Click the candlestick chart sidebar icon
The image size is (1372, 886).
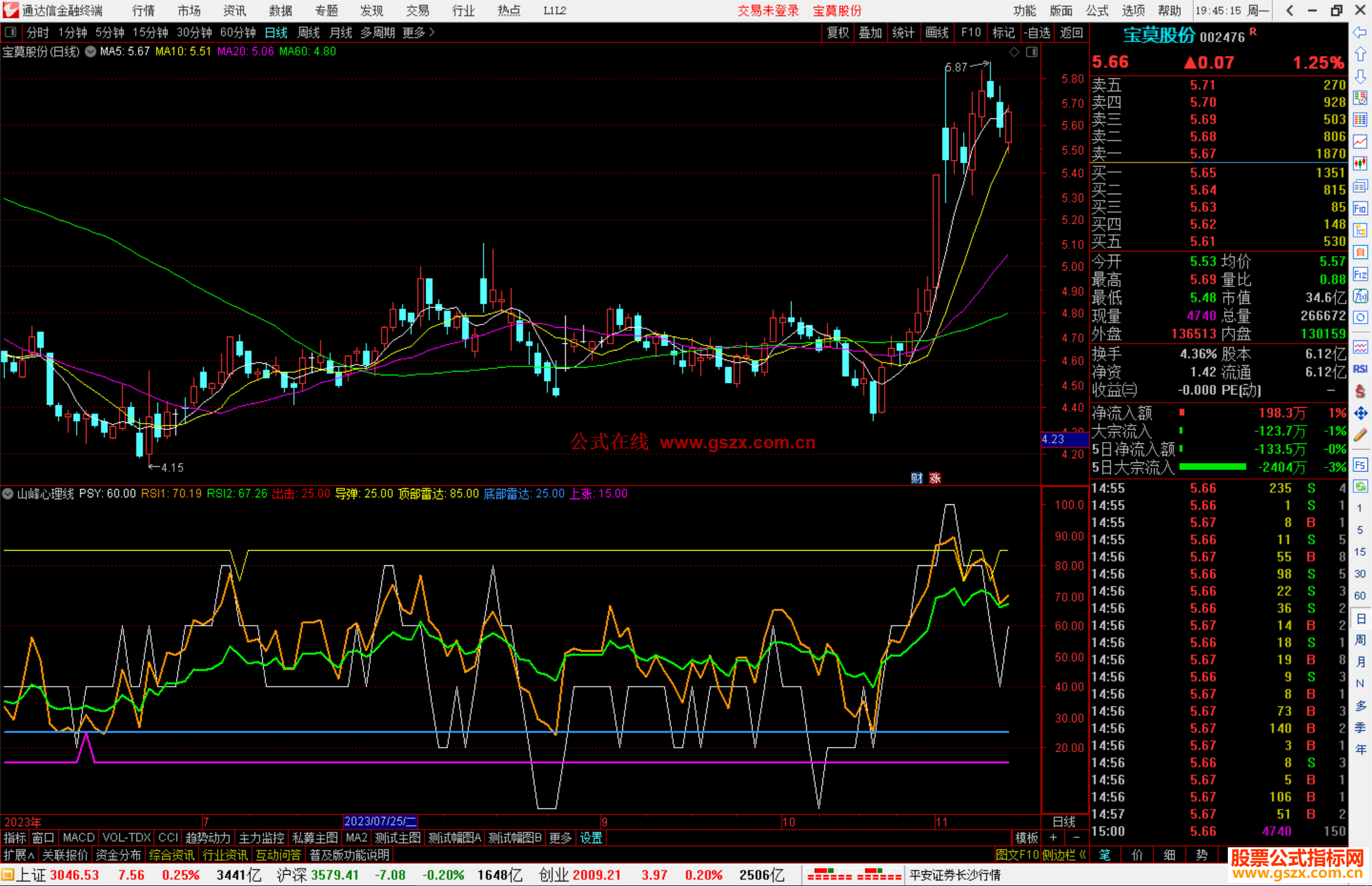[1360, 164]
